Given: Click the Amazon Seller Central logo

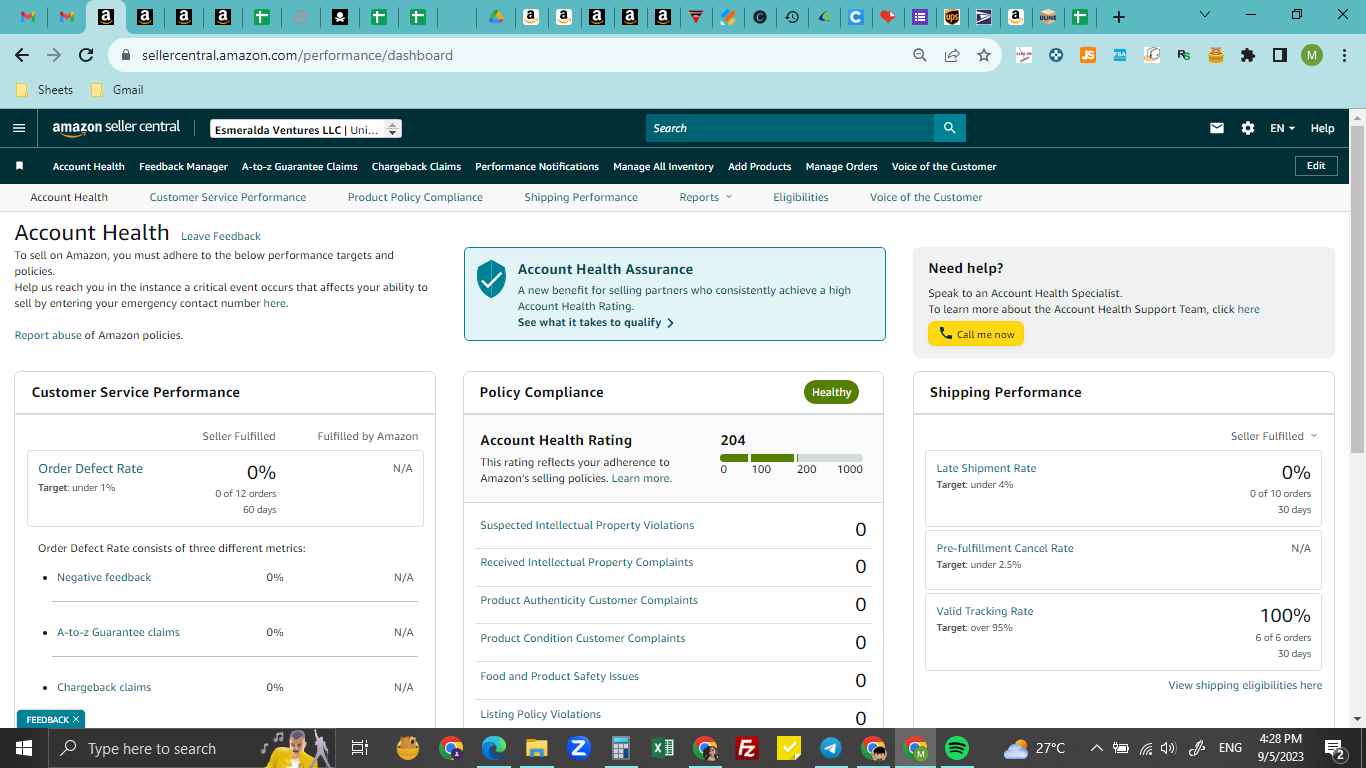Looking at the screenshot, I should tap(116, 128).
